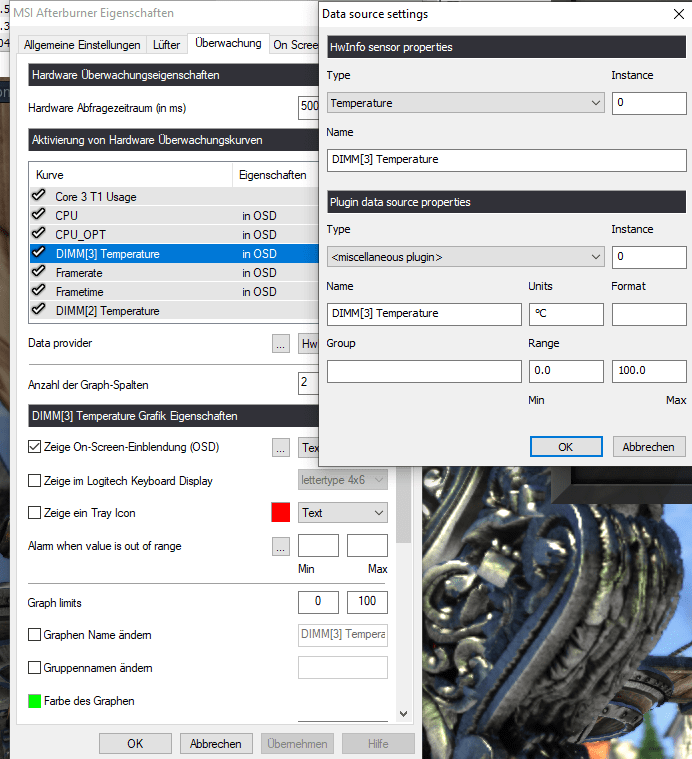The image size is (692, 759).
Task: Click the disabled Übernehmen button
Action: point(297,744)
